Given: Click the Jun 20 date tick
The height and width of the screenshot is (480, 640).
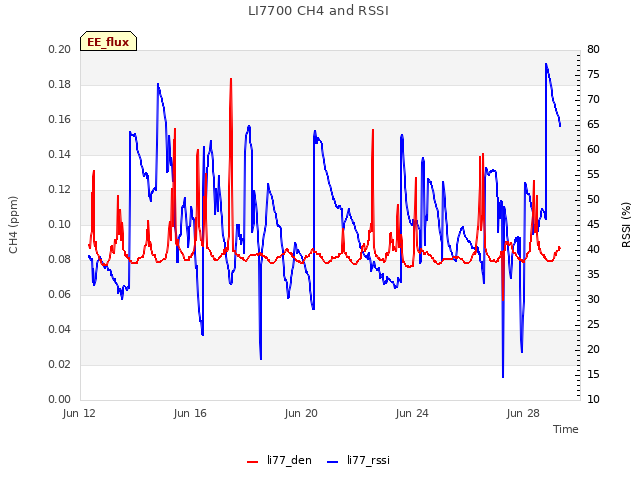Looking at the screenshot, I should pos(301,413).
